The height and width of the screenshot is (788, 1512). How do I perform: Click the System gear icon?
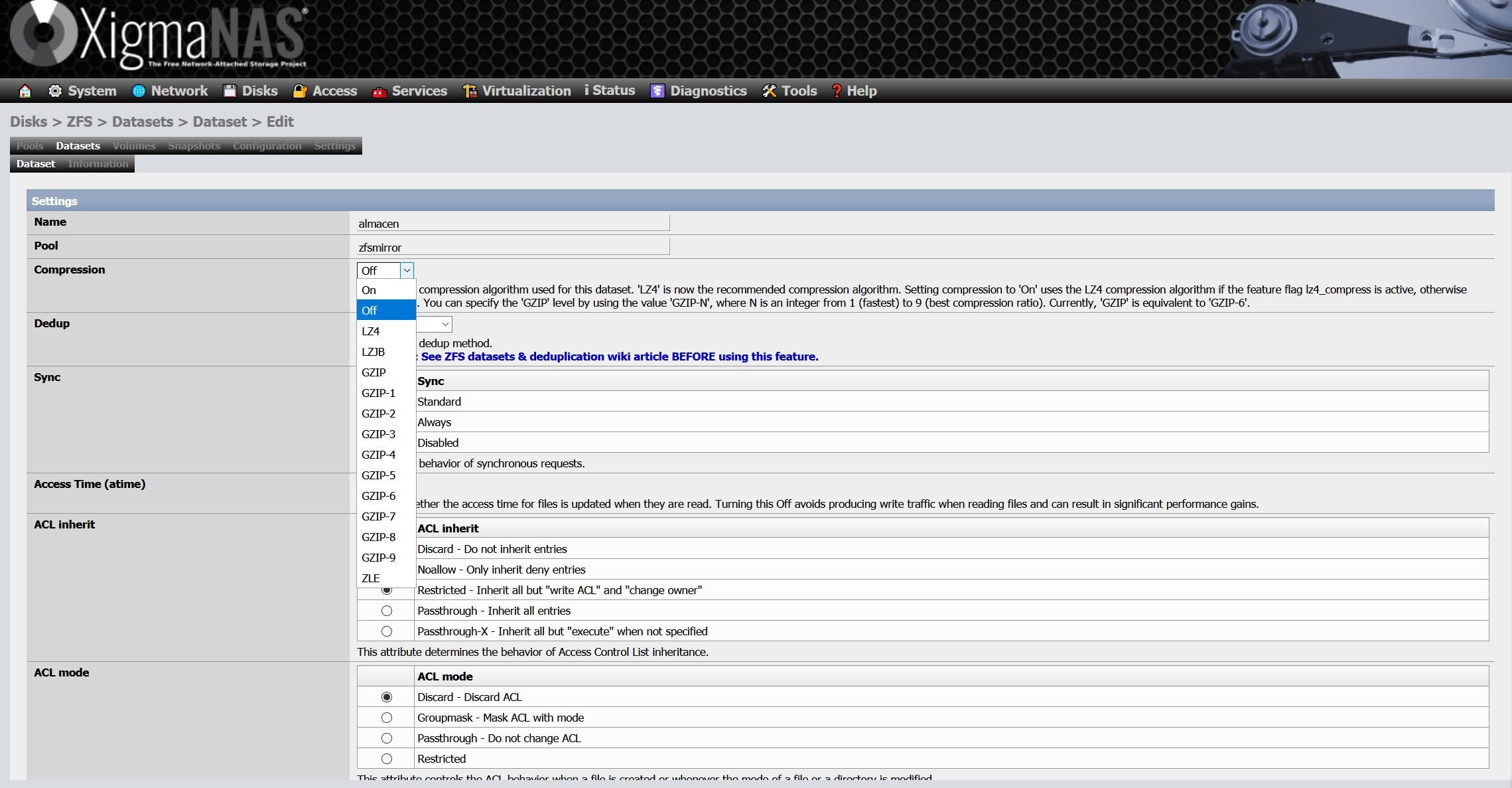[55, 91]
